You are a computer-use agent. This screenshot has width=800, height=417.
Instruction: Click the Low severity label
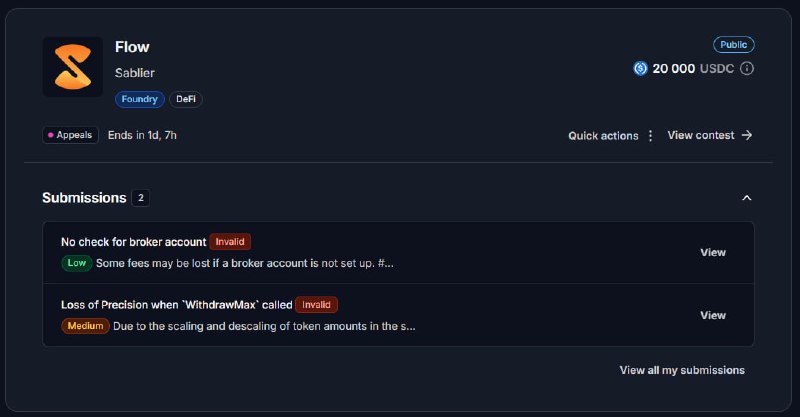click(x=77, y=263)
